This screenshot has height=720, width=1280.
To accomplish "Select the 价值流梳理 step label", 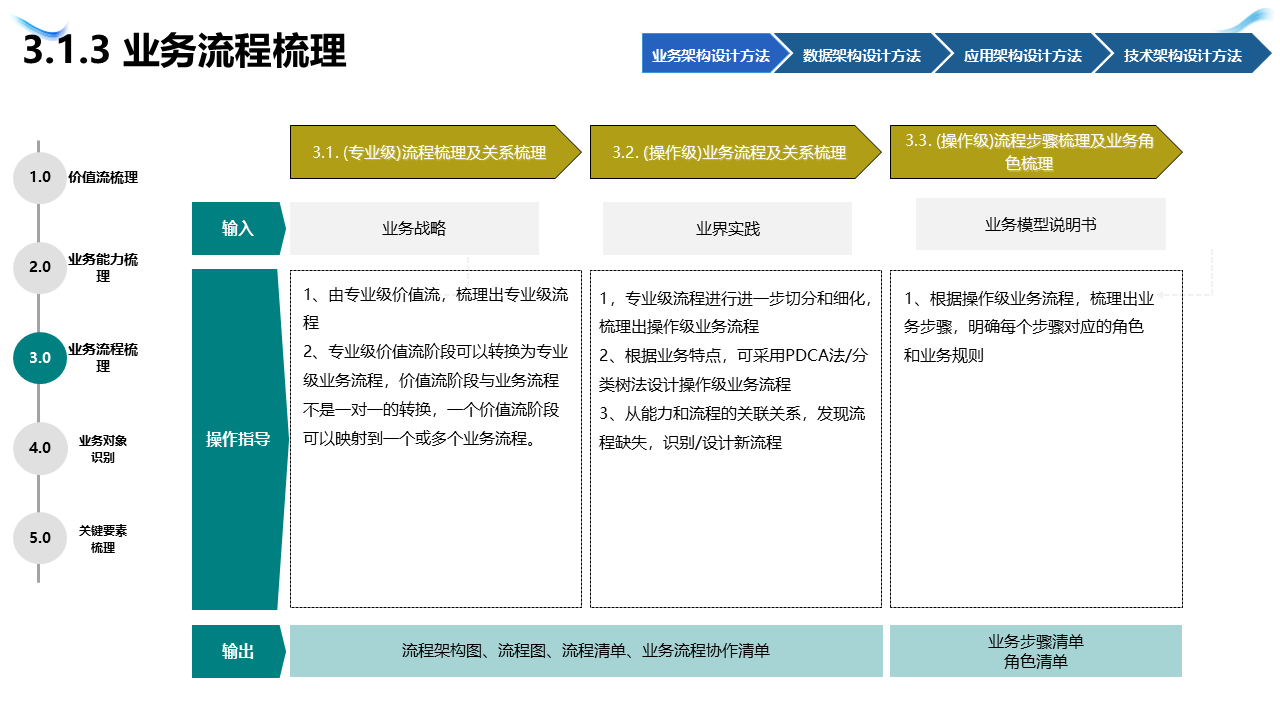I will [103, 178].
